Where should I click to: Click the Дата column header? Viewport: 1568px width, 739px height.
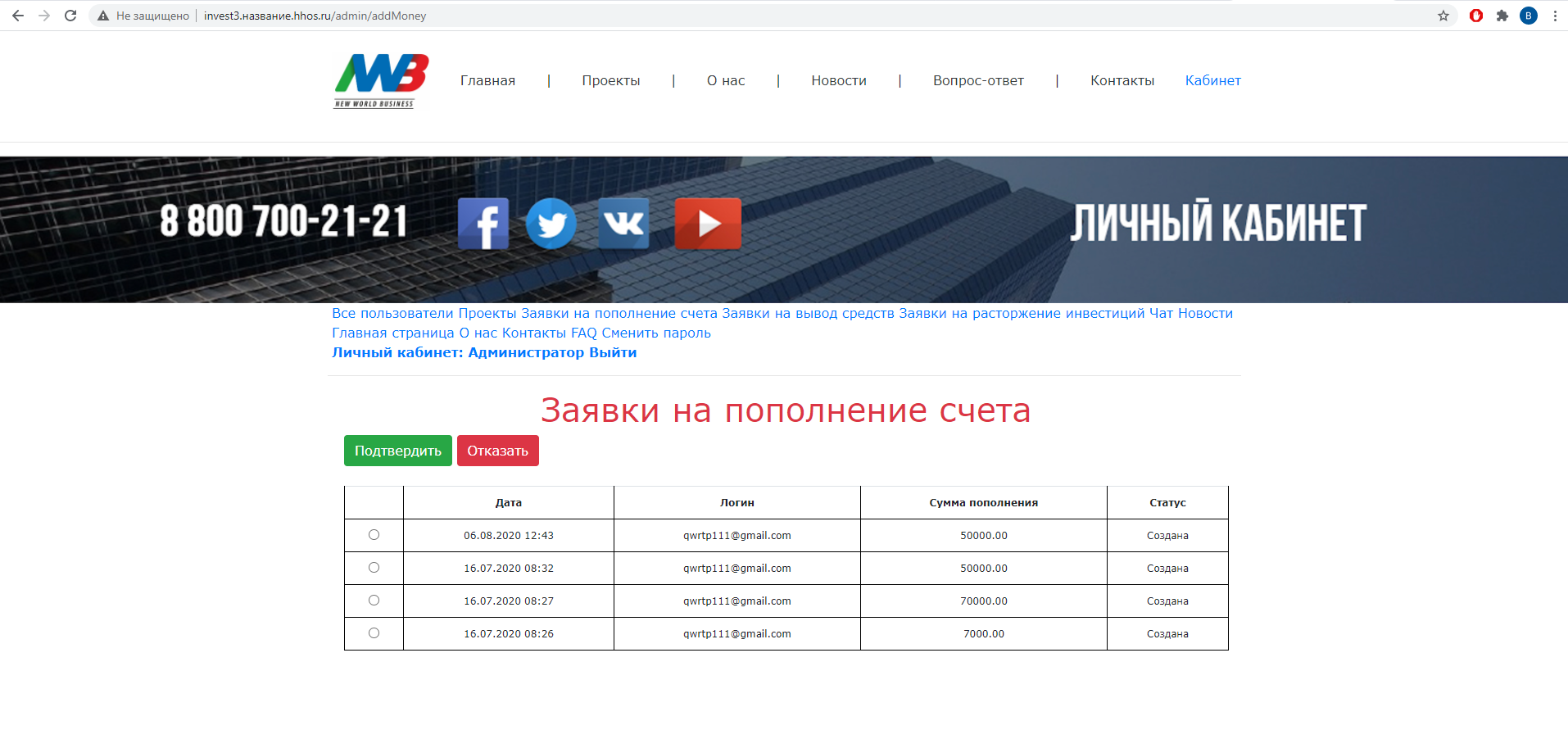509,503
